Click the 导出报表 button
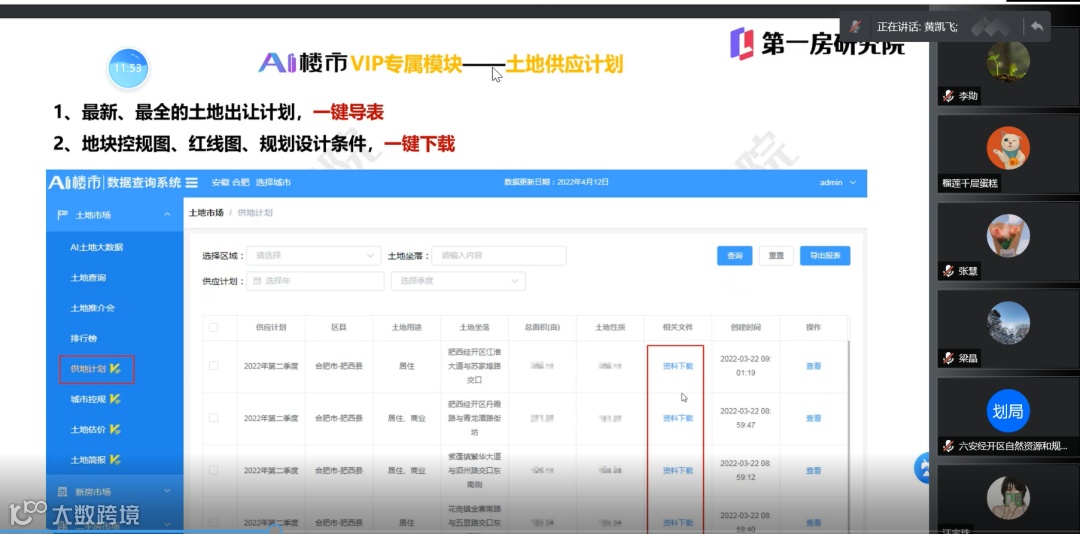 pos(825,256)
